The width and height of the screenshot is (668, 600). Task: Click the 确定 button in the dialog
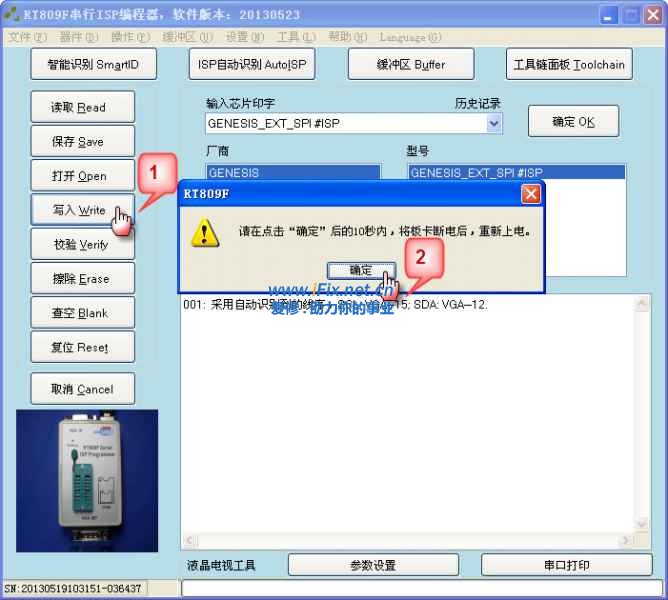(x=360, y=270)
